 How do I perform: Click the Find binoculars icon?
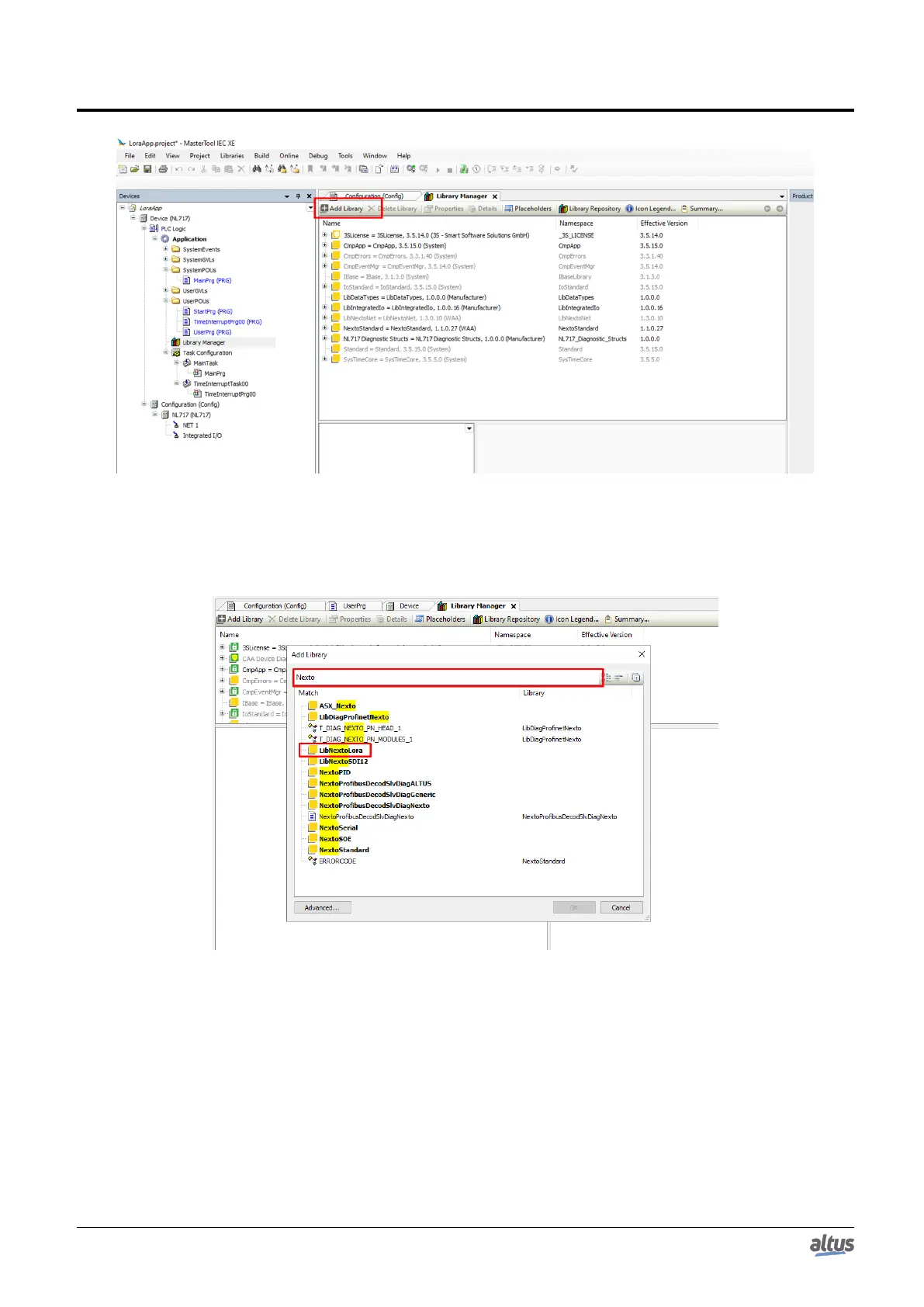257,169
